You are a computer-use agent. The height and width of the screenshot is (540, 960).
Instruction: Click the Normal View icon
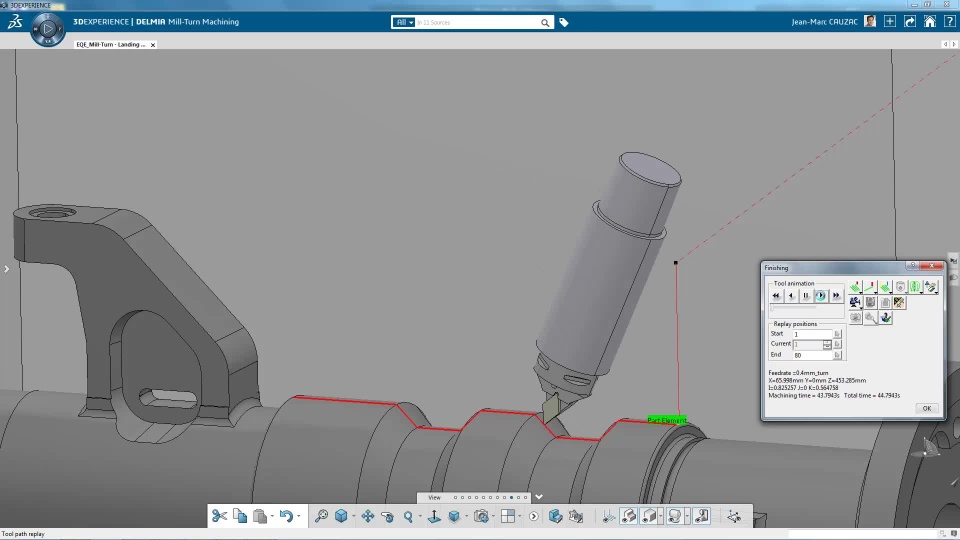tap(434, 516)
